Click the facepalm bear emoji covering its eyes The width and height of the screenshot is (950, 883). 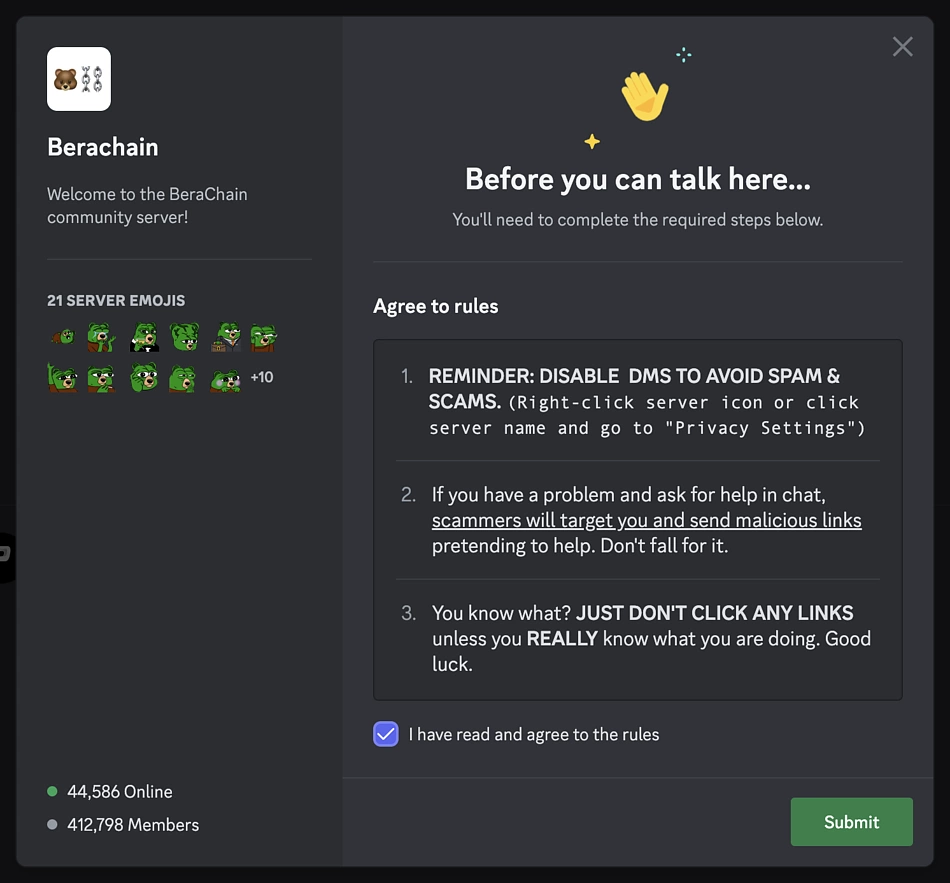coord(264,338)
